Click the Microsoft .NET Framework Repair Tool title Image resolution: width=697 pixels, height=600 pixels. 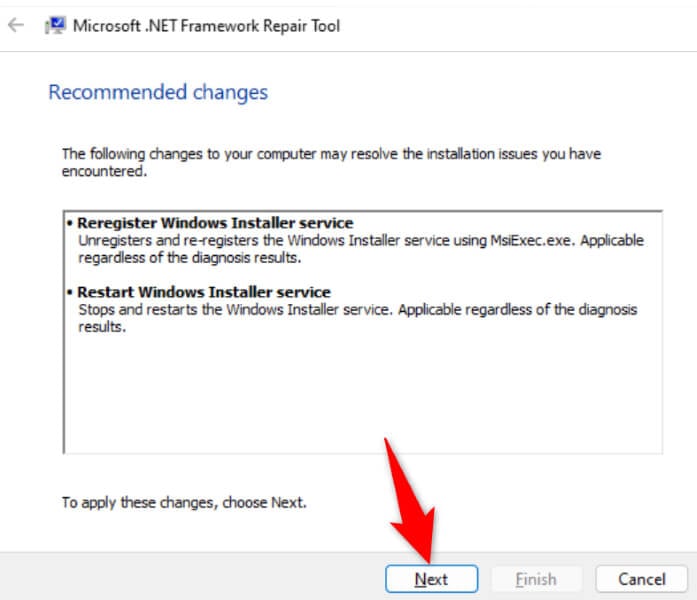click(x=206, y=26)
